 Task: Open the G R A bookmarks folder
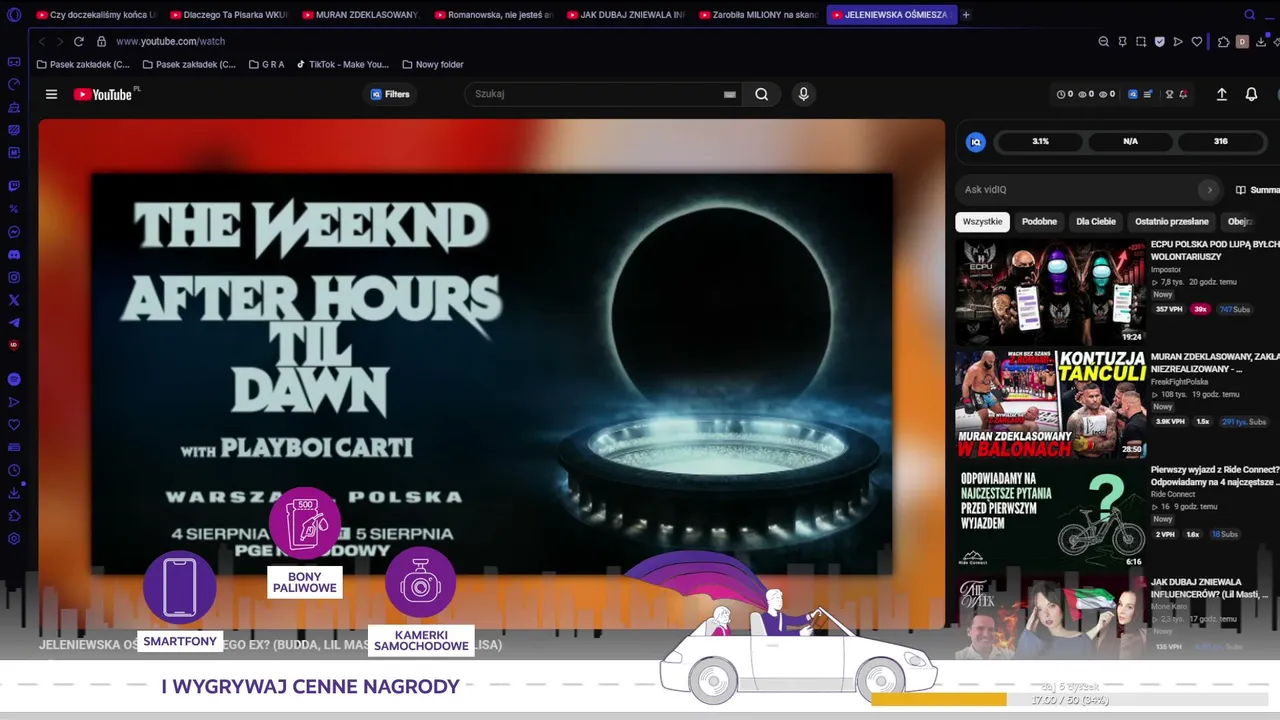pyautogui.click(x=266, y=64)
